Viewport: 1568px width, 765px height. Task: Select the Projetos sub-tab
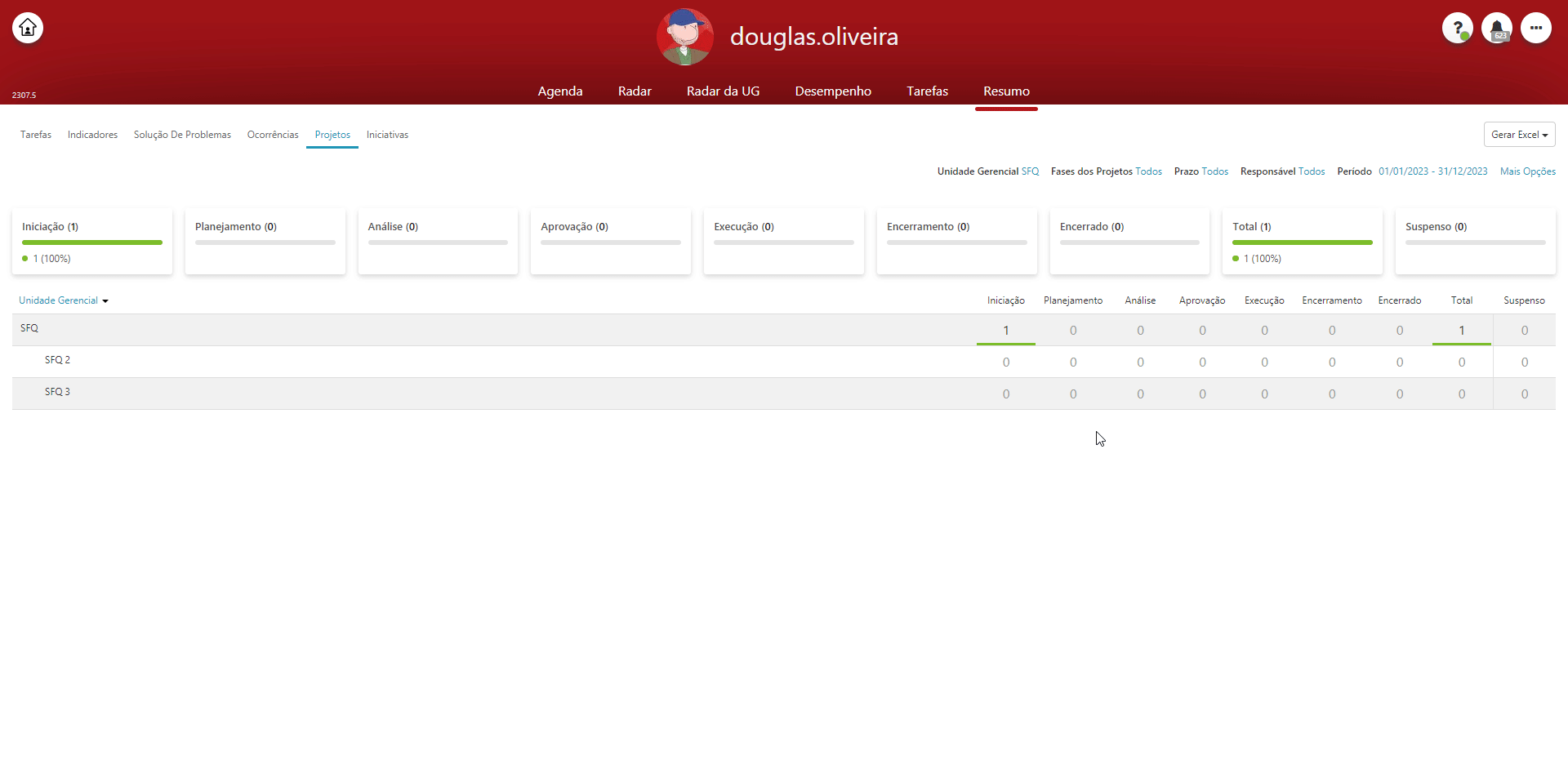[x=332, y=135]
